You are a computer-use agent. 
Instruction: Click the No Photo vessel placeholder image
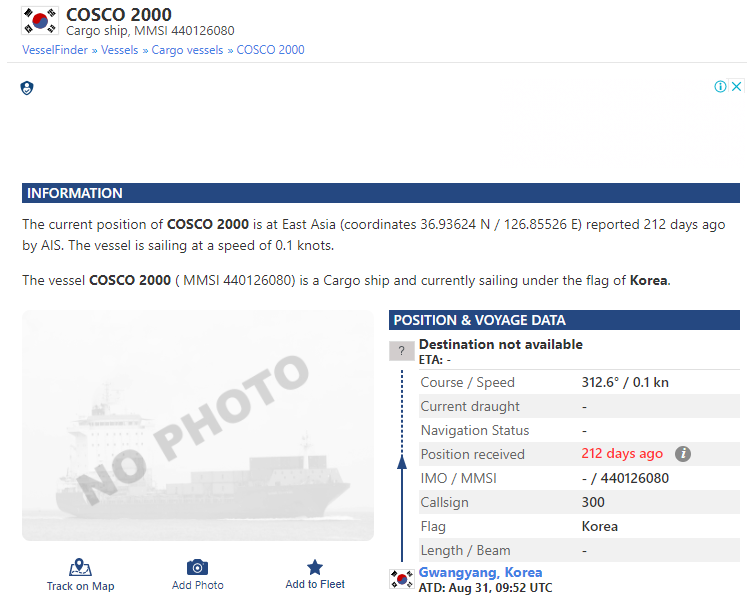[x=198, y=426]
